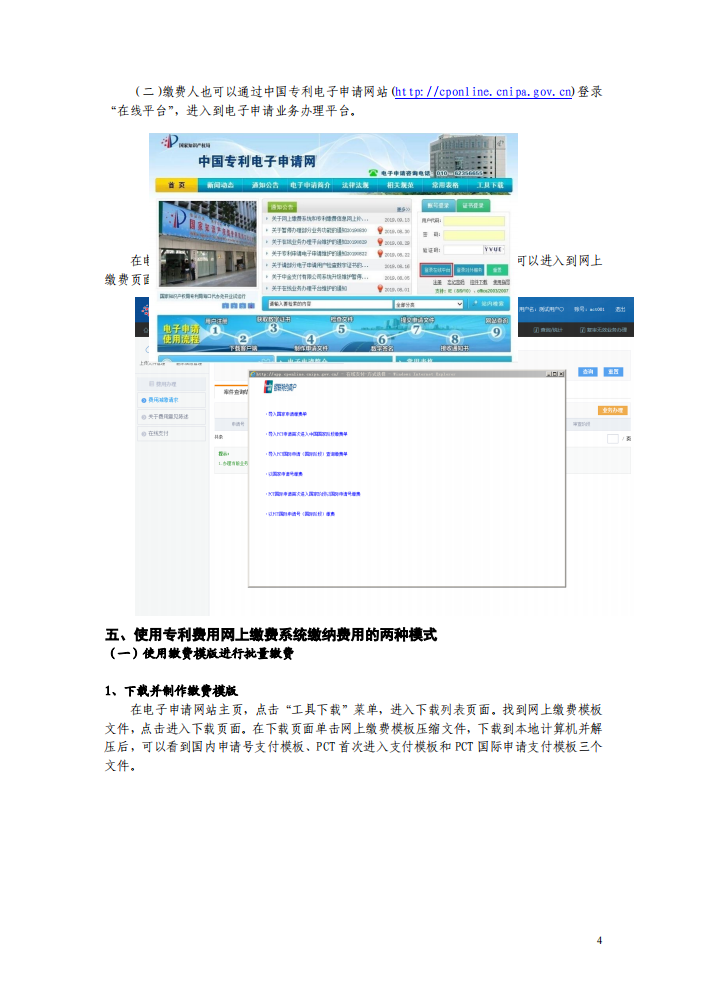Screen dimensions: 708x1002
Task: Switch to the 账号登录 login tab
Action: coord(438,205)
